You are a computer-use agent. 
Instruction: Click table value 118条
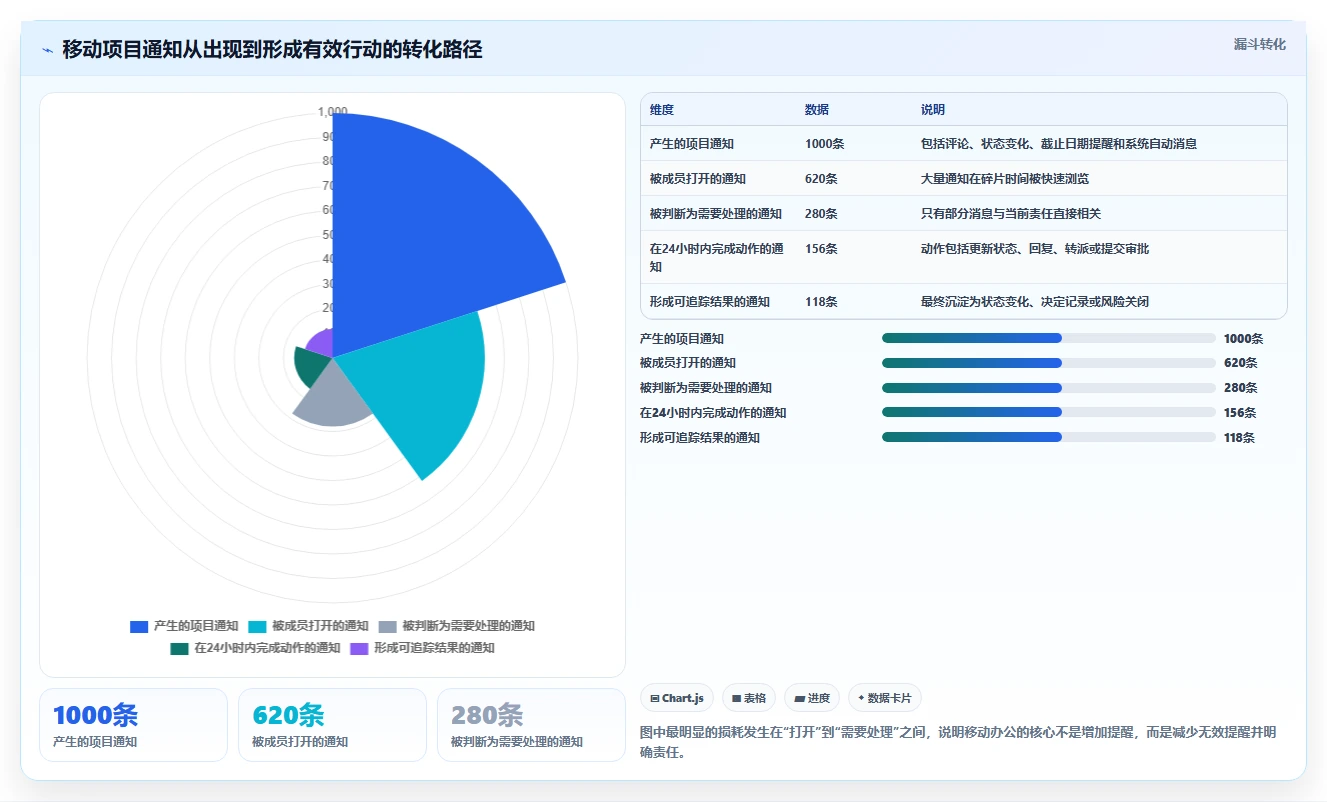822,302
